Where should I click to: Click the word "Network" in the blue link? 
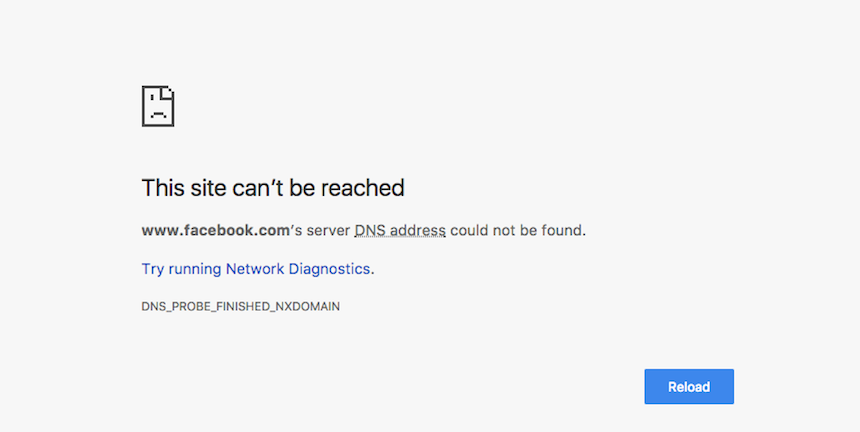click(x=255, y=269)
